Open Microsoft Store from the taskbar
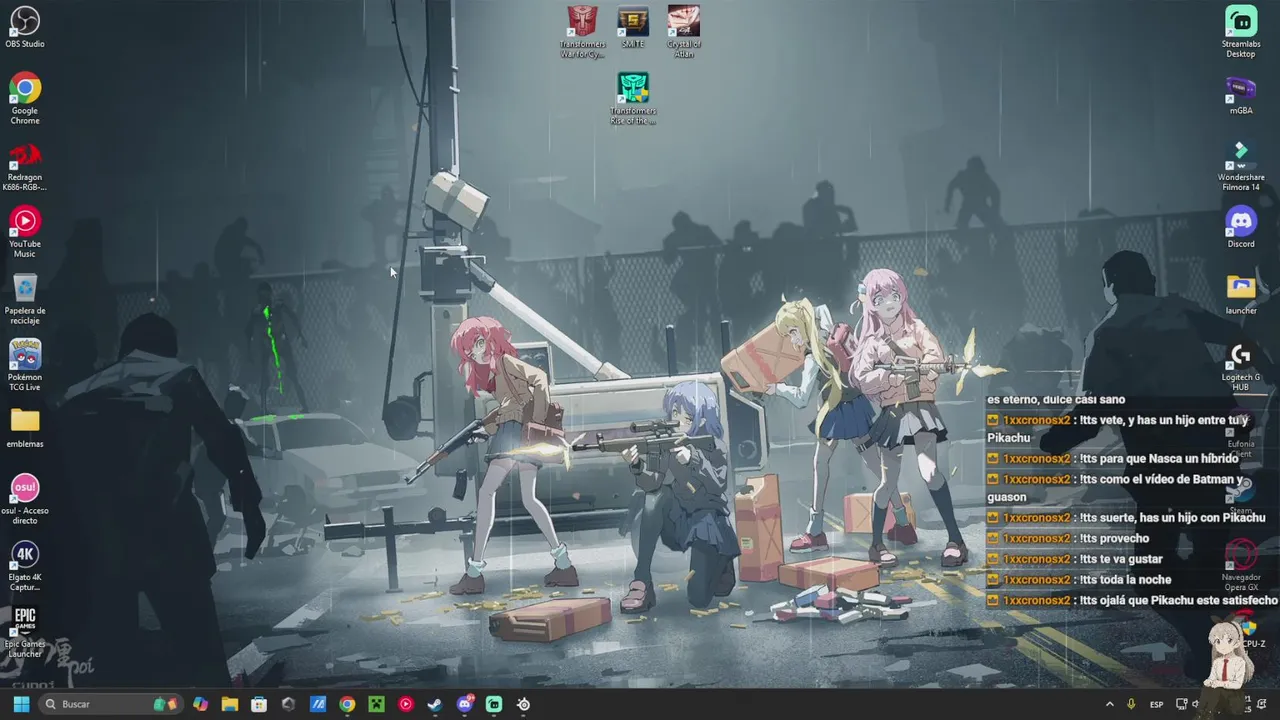Image resolution: width=1280 pixels, height=720 pixels. (x=259, y=704)
